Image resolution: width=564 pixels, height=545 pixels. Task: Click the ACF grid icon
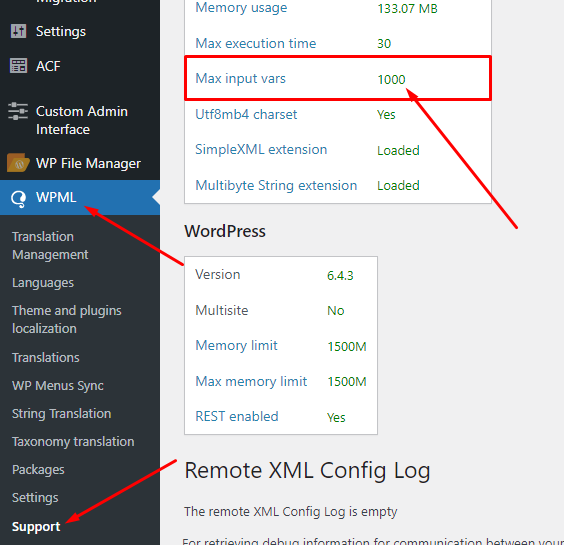[x=18, y=66]
